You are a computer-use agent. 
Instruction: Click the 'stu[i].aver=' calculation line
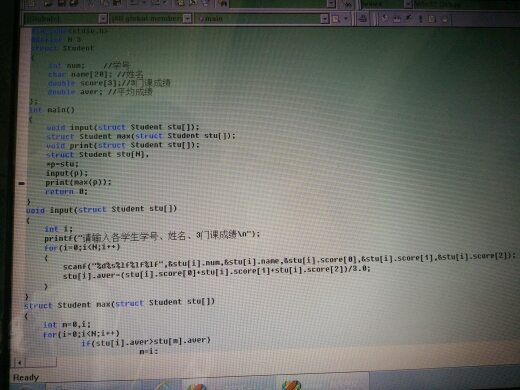[217, 272]
